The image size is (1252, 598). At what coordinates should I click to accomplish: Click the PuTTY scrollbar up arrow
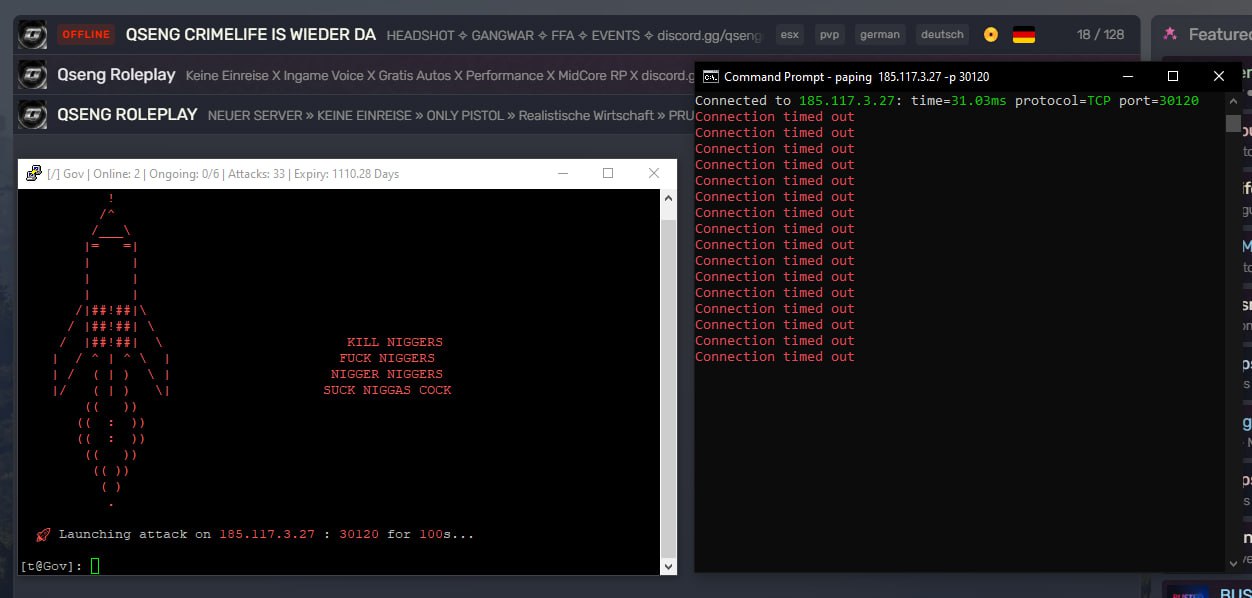(669, 198)
